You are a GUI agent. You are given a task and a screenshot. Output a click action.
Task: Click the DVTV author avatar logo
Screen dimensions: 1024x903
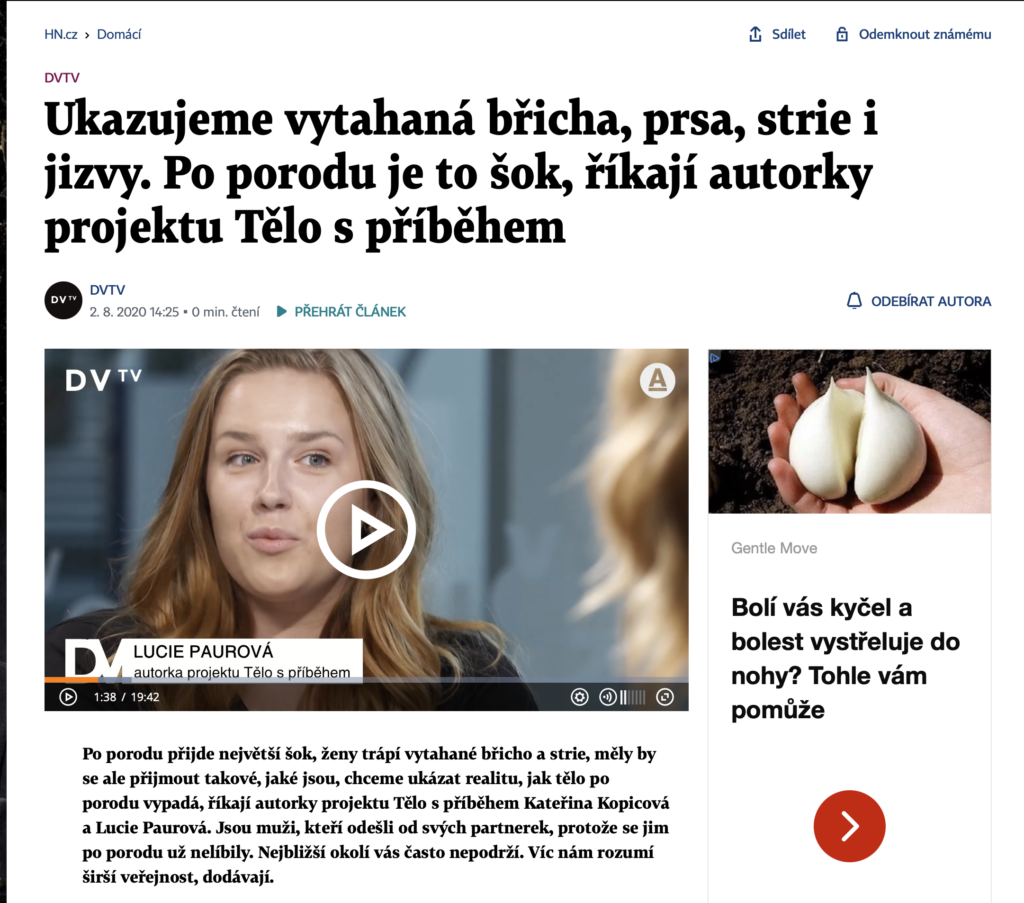(63, 300)
